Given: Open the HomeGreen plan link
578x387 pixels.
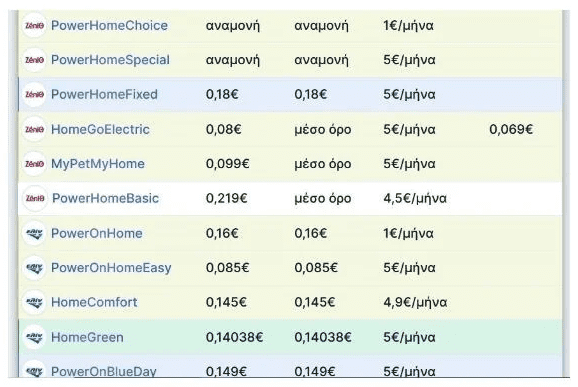Looking at the screenshot, I should [x=87, y=337].
